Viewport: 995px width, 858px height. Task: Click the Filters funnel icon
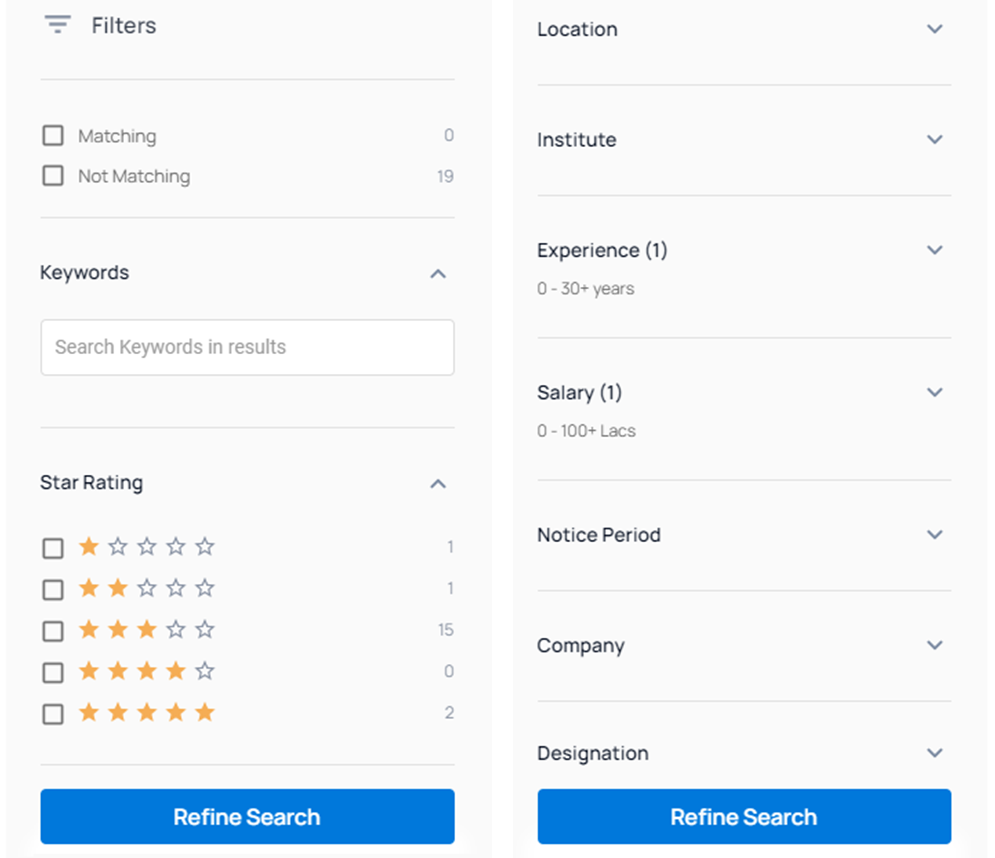pos(57,24)
